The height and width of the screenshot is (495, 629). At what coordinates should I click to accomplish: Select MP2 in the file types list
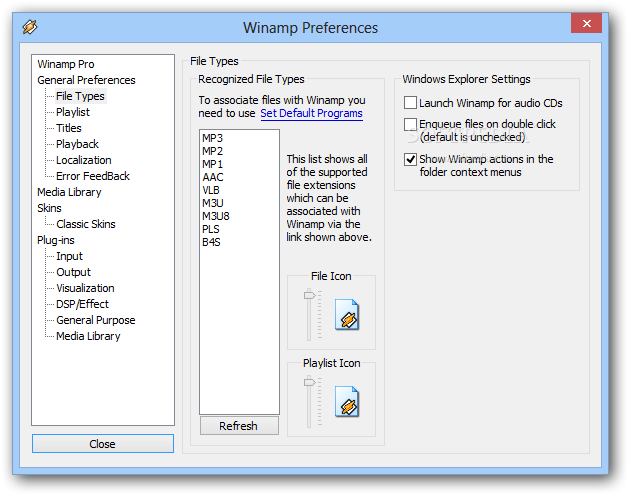212,151
